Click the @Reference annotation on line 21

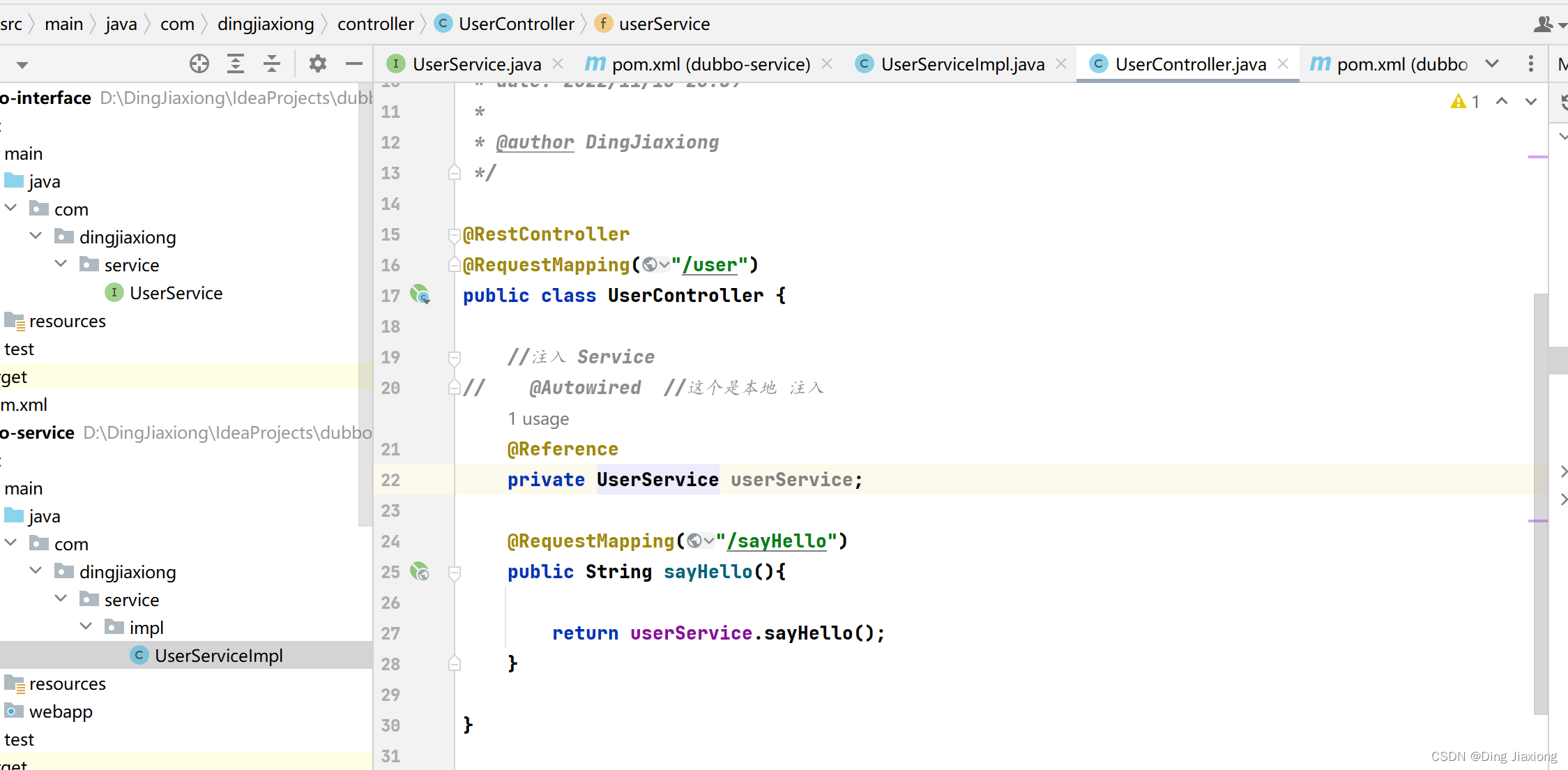coord(563,449)
